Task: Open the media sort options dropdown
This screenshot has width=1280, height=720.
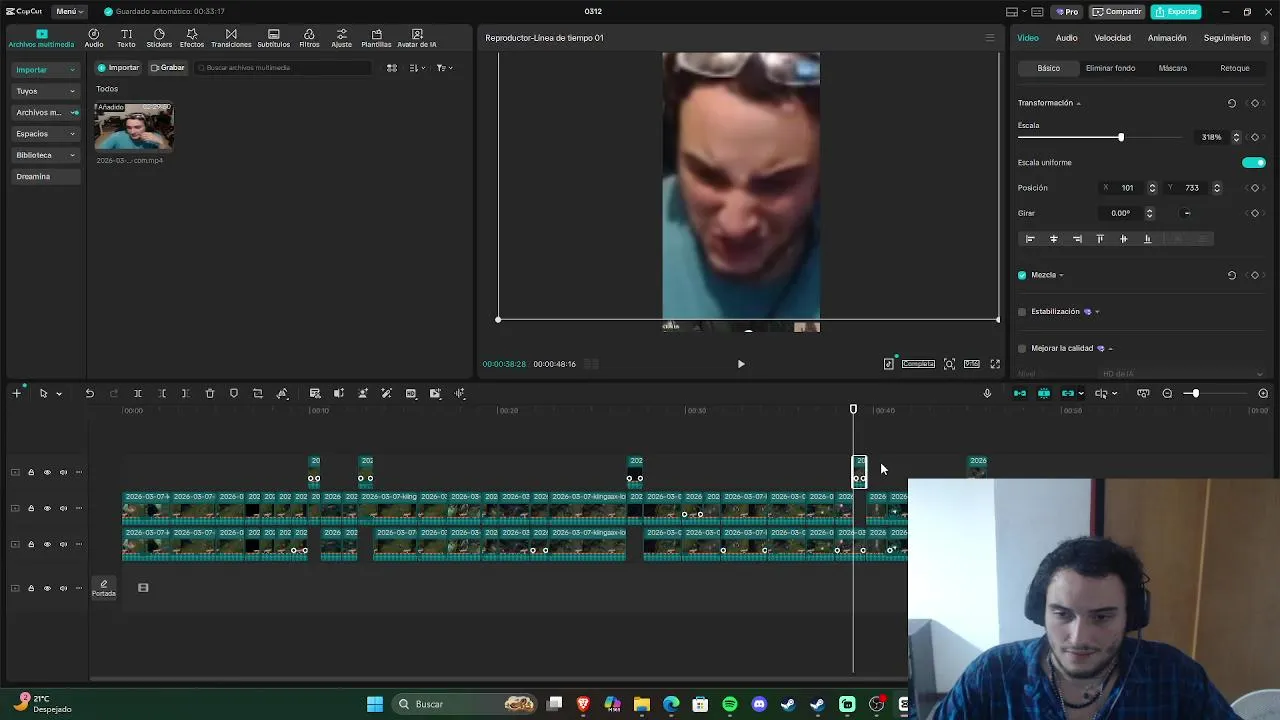Action: 417,68
